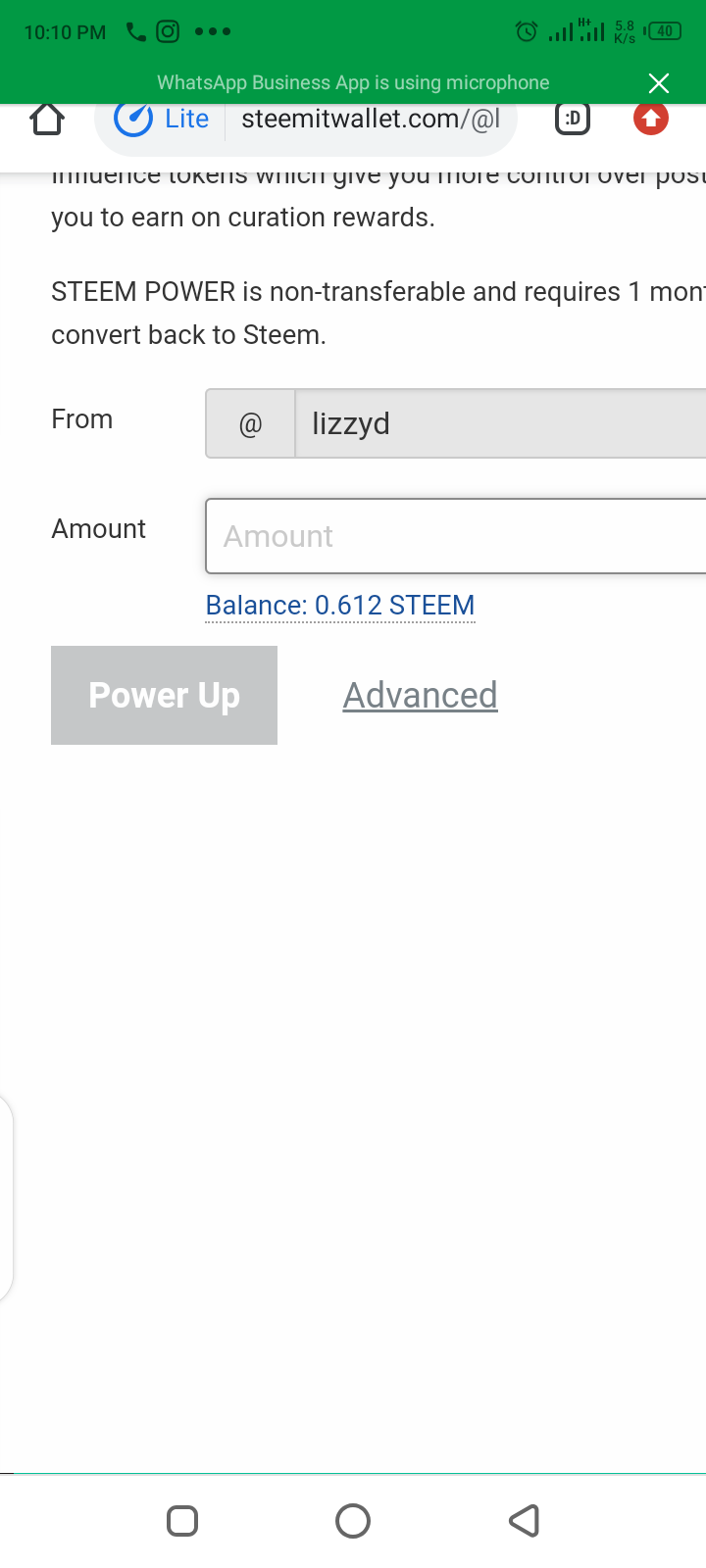Tap the battery indicator icon

[664, 31]
